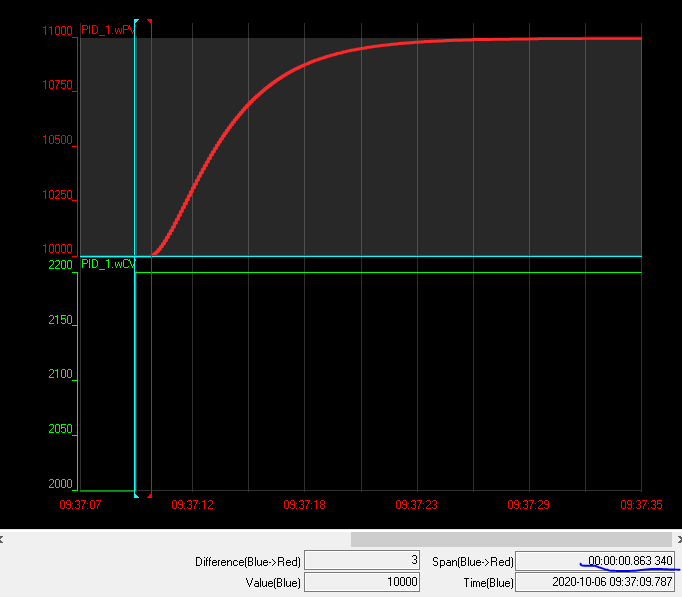682x597 pixels.
Task: Click the red cursor bottom handle
Action: point(150,495)
